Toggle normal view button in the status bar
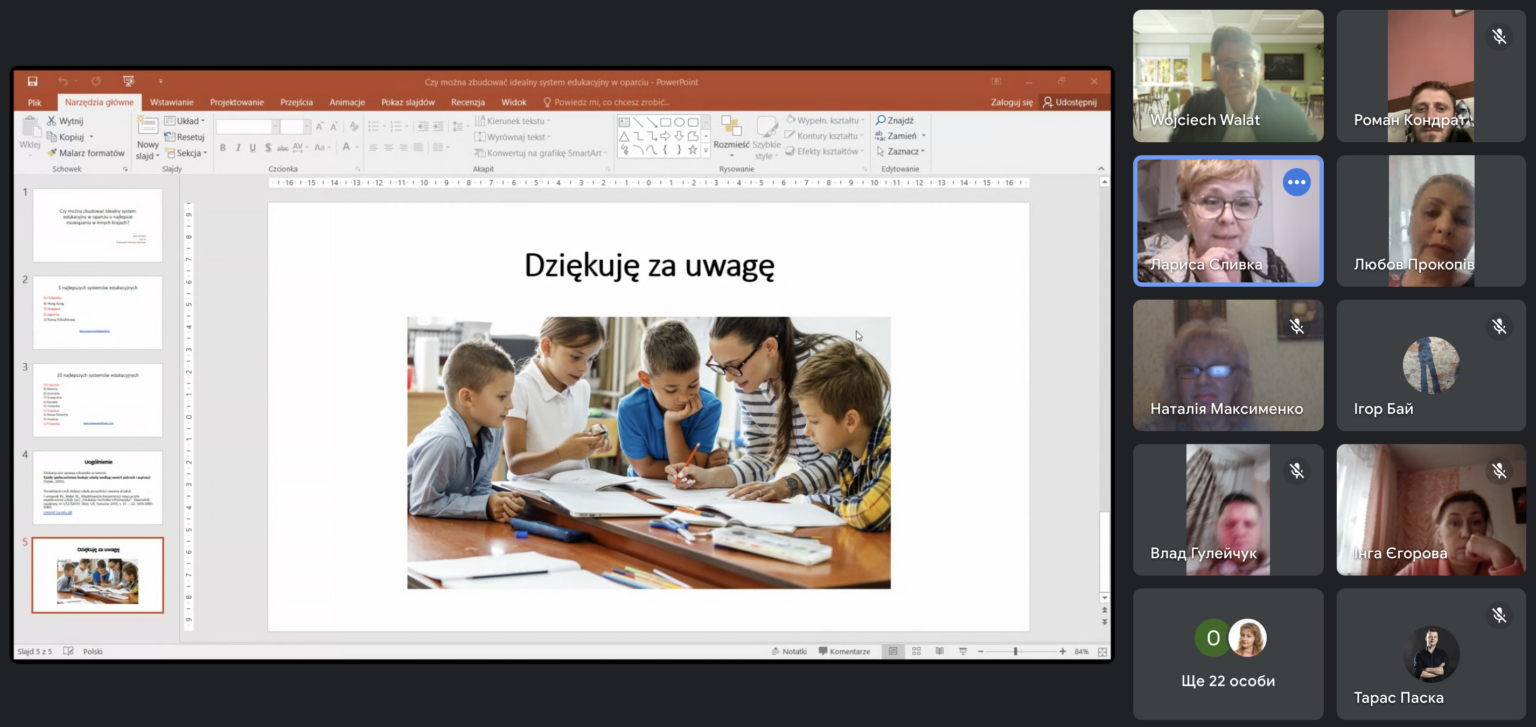The image size is (1536, 727). (x=893, y=651)
